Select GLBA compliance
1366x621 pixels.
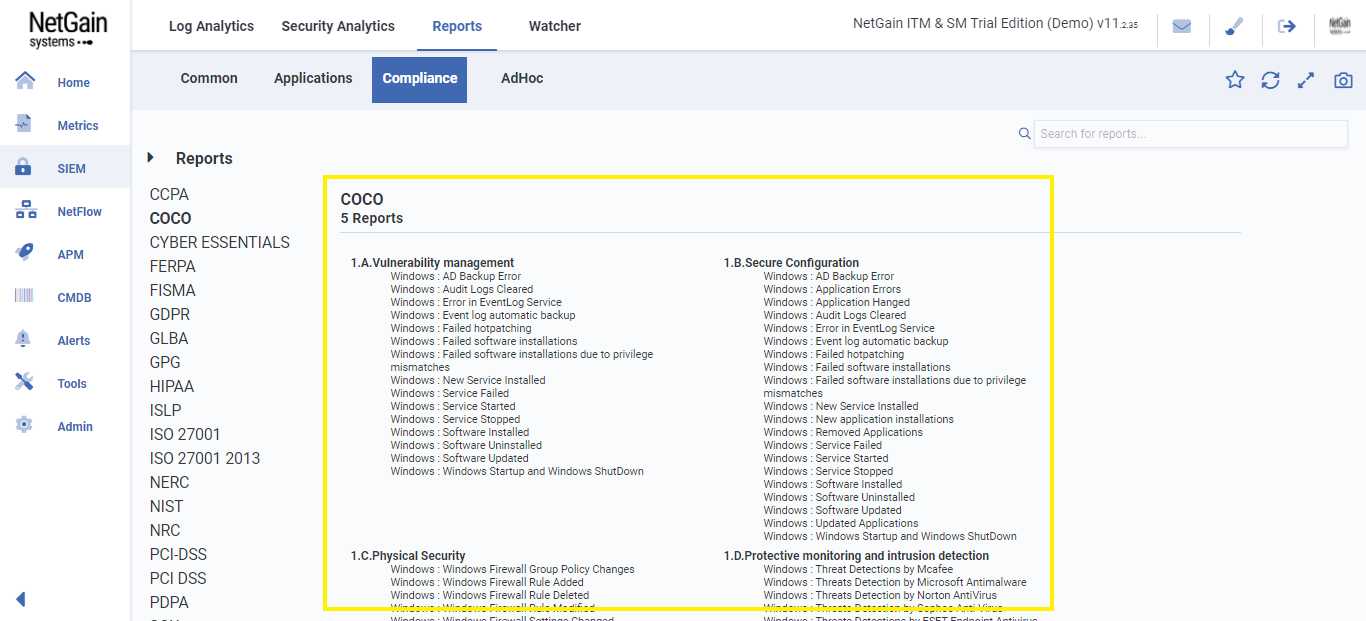[169, 338]
